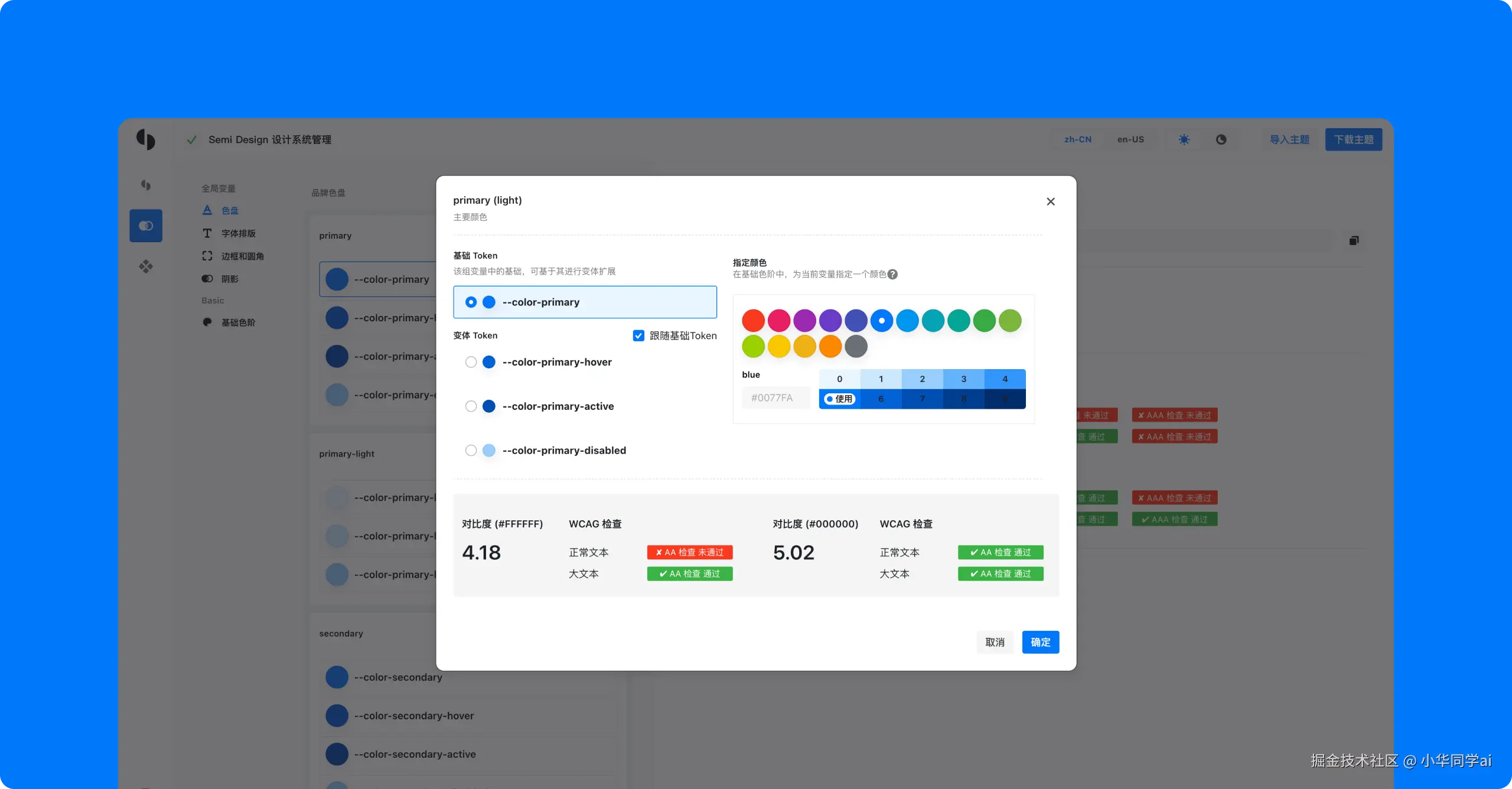Choose blue shade level 3
This screenshot has height=789, width=1512.
pos(963,379)
